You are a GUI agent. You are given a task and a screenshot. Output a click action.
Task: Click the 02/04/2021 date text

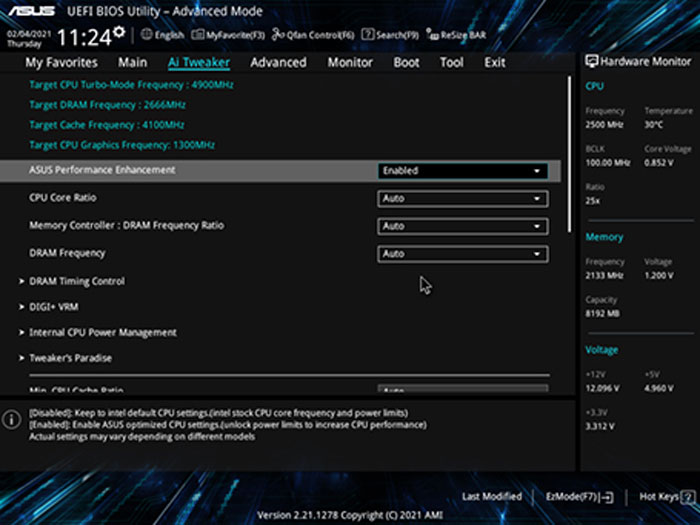click(29, 34)
